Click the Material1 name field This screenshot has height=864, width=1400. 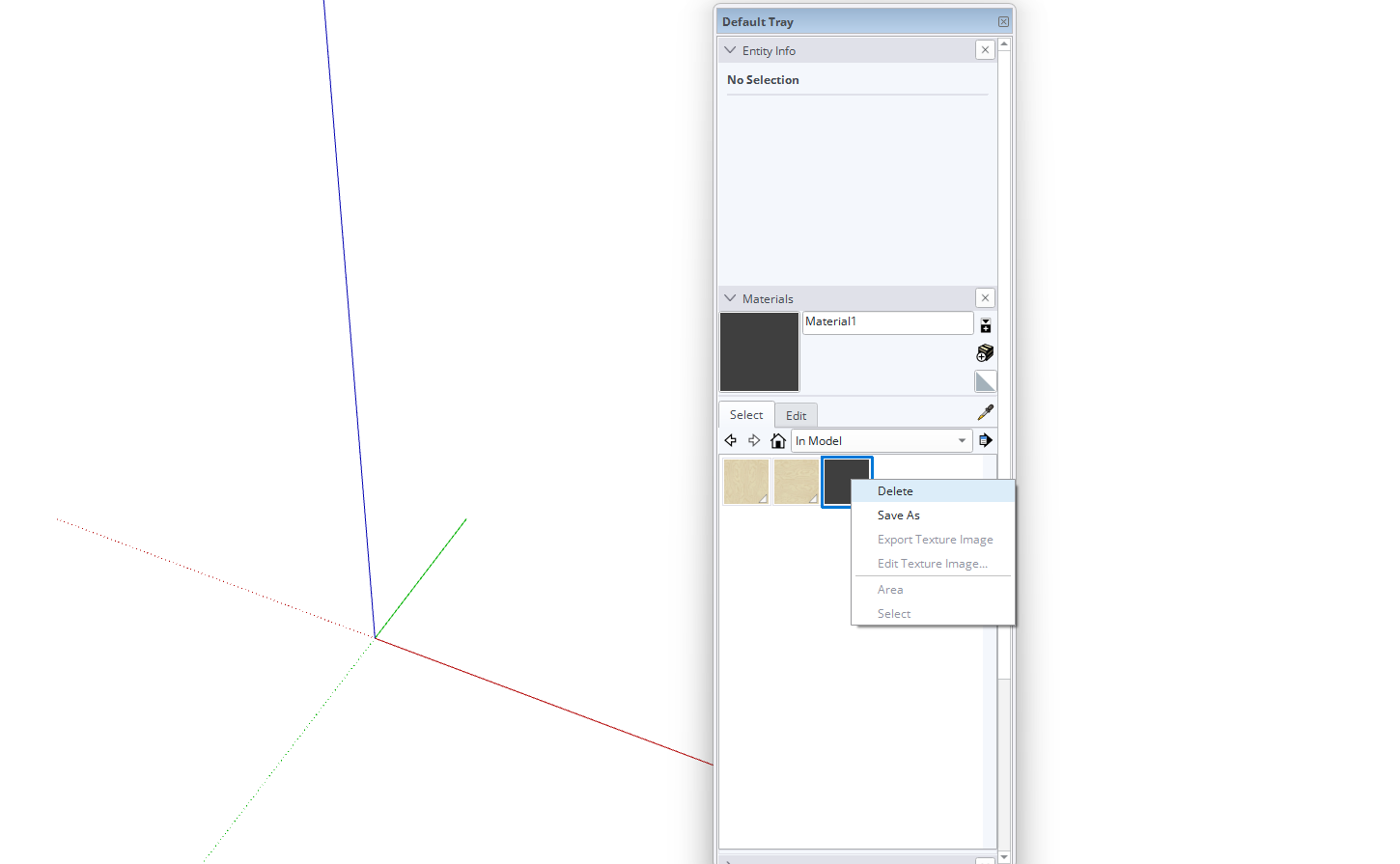click(887, 322)
